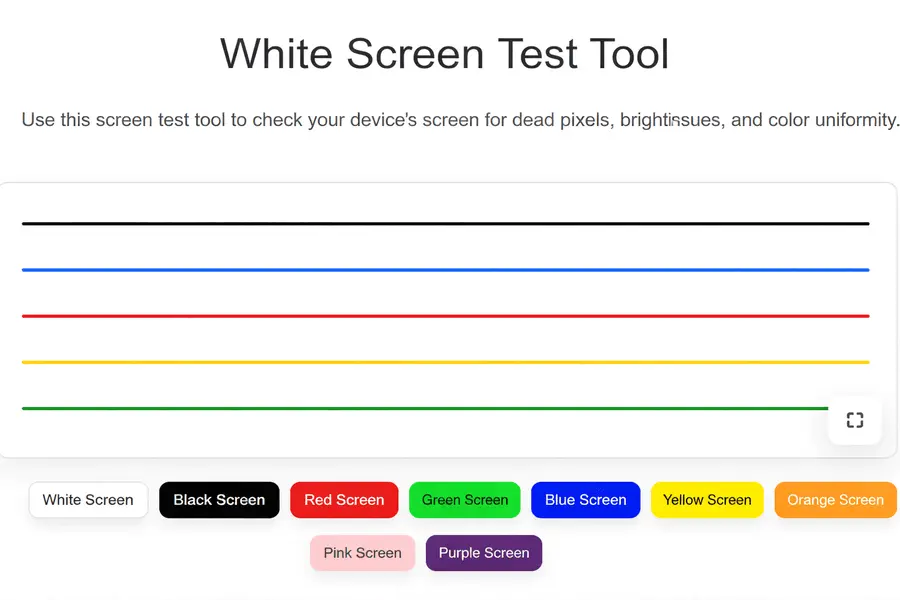The image size is (900, 600).
Task: Select the Blue Screen button
Action: point(586,500)
